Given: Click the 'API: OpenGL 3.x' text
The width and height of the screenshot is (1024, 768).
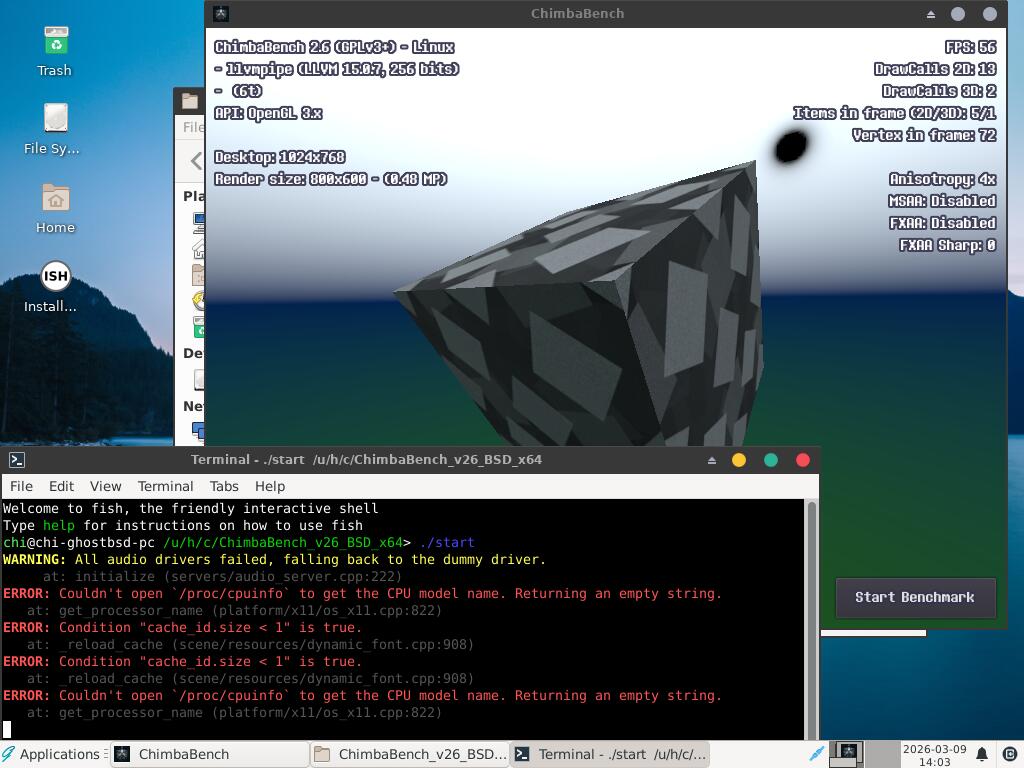Looking at the screenshot, I should click(x=268, y=113).
